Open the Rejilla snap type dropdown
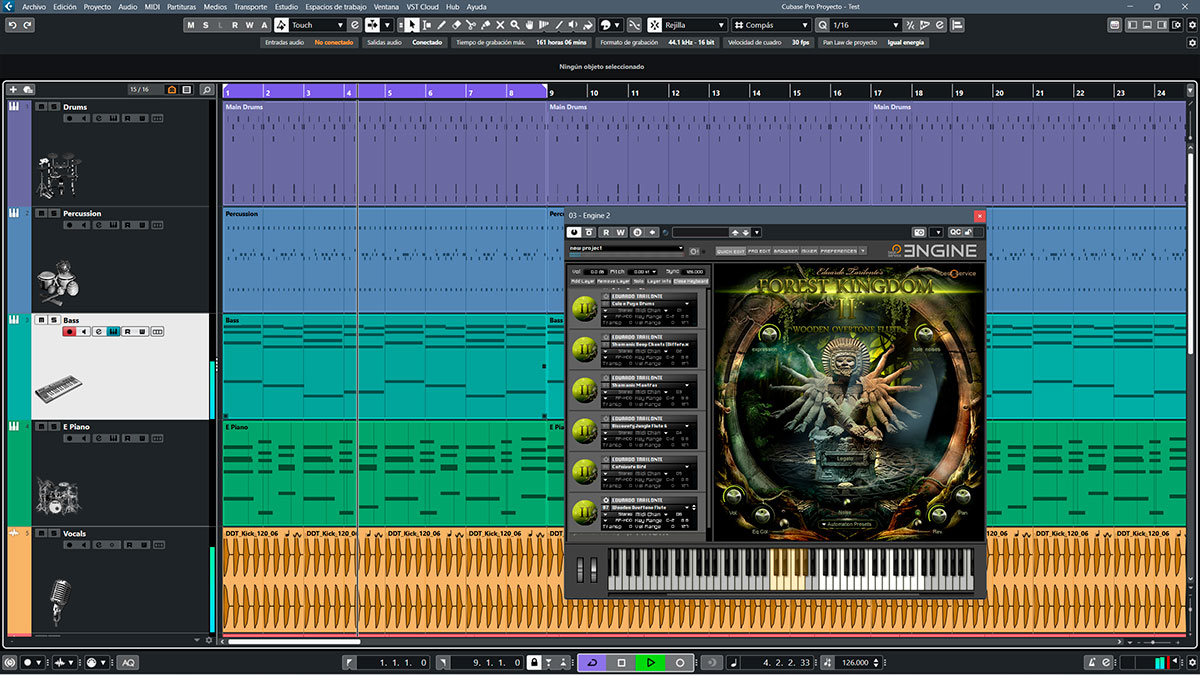Screen dimensions: 1200x675 696,25
